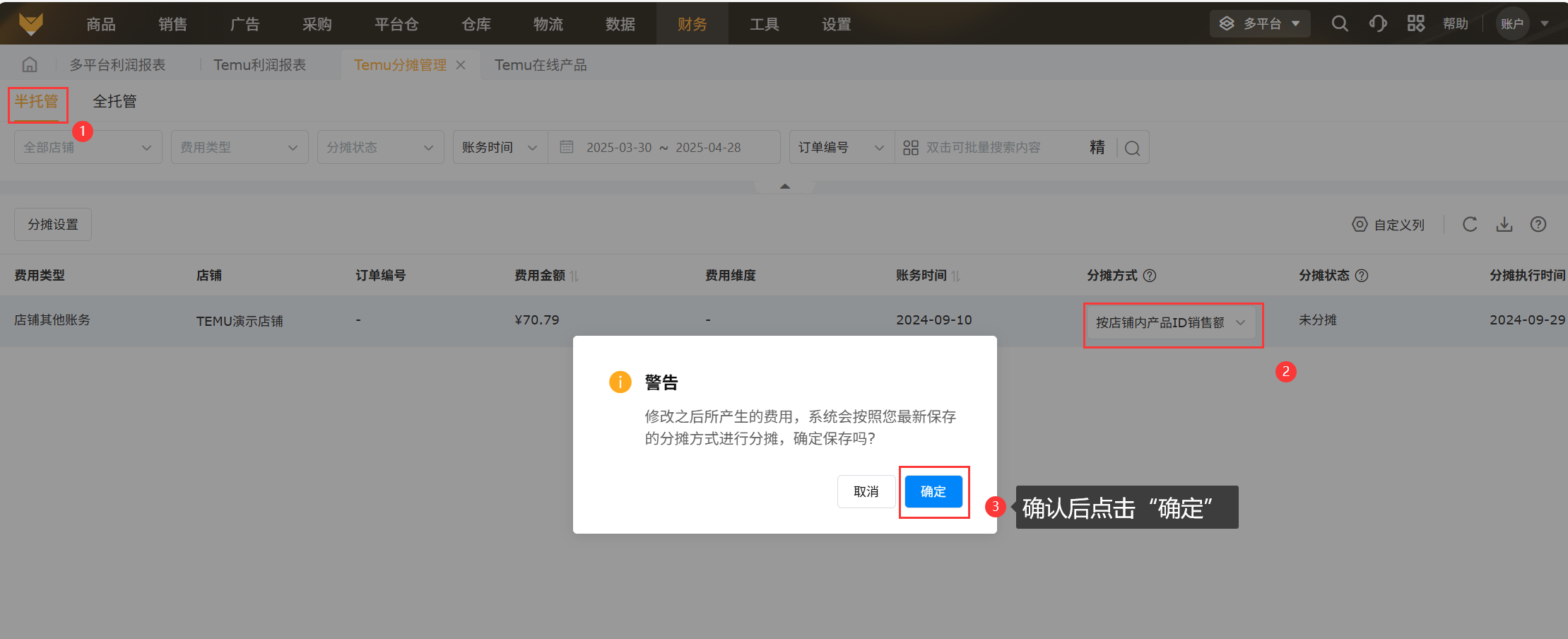Open the apps grid icon
1568x639 pixels.
pos(1416,23)
